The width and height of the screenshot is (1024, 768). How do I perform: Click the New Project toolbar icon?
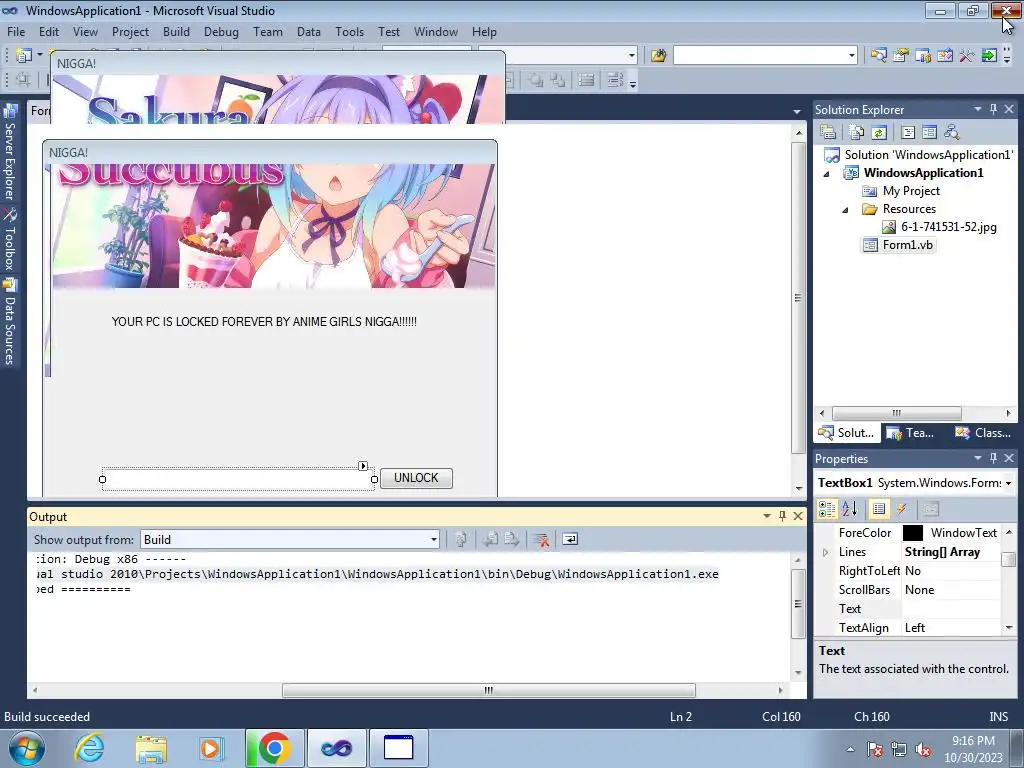24,56
